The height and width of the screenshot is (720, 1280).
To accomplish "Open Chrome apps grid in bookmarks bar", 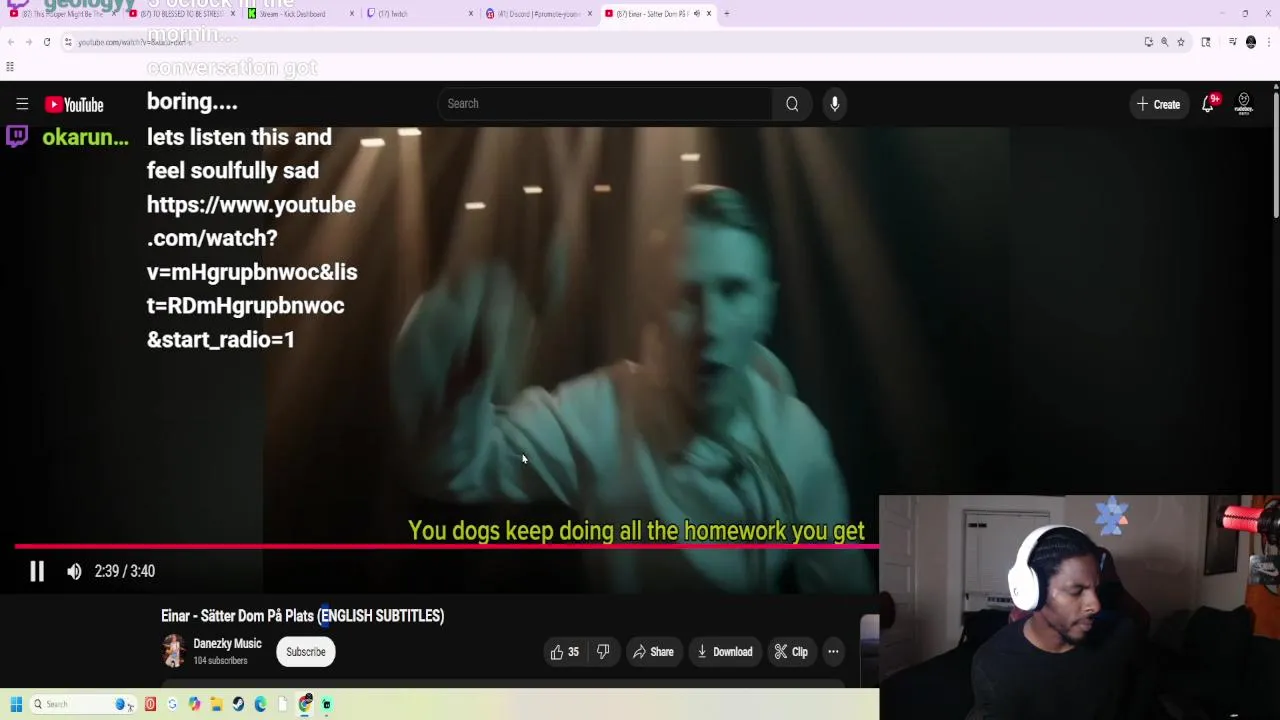I will pyautogui.click(x=10, y=67).
